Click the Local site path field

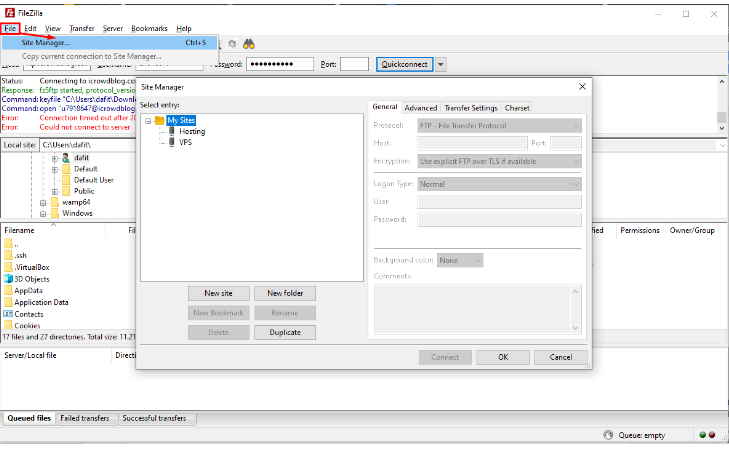[x=88, y=145]
